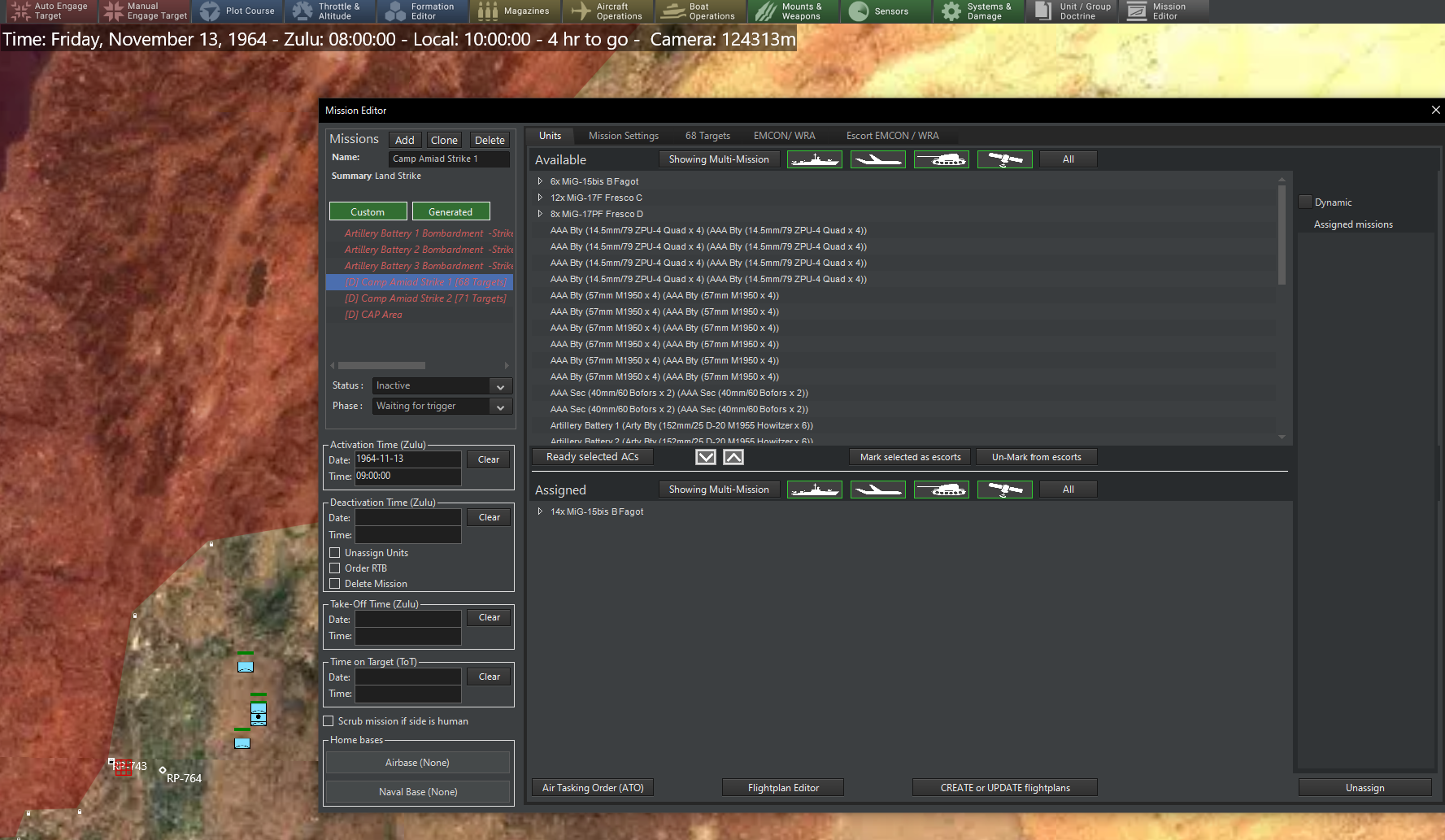
Task: Close the Mission Editor window
Action: 1435,110
